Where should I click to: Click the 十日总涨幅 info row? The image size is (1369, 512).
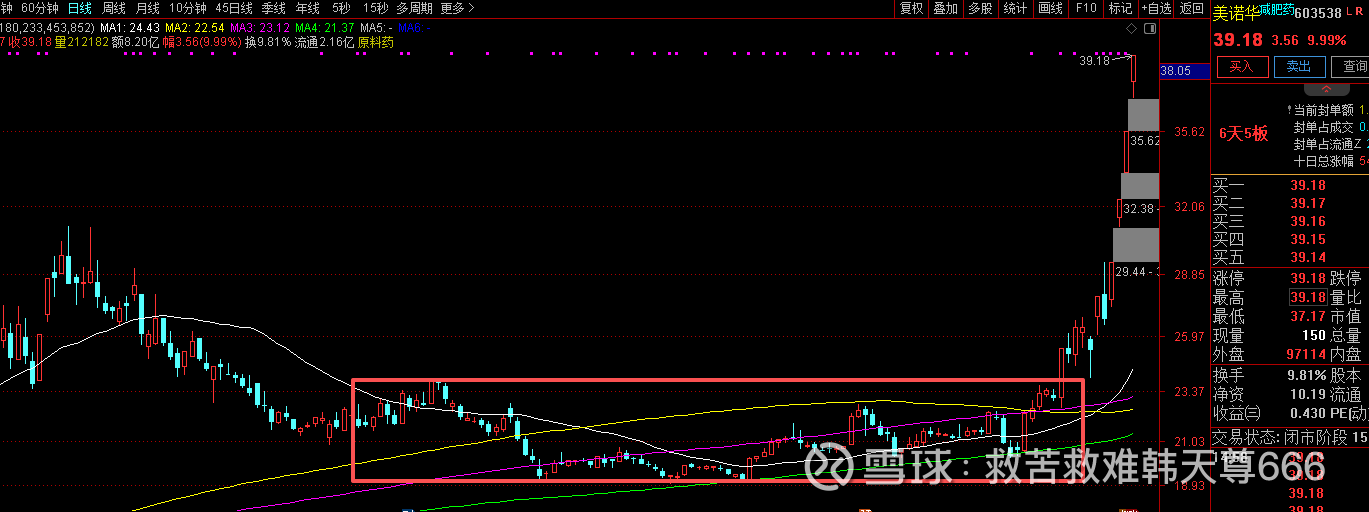tap(1330, 159)
